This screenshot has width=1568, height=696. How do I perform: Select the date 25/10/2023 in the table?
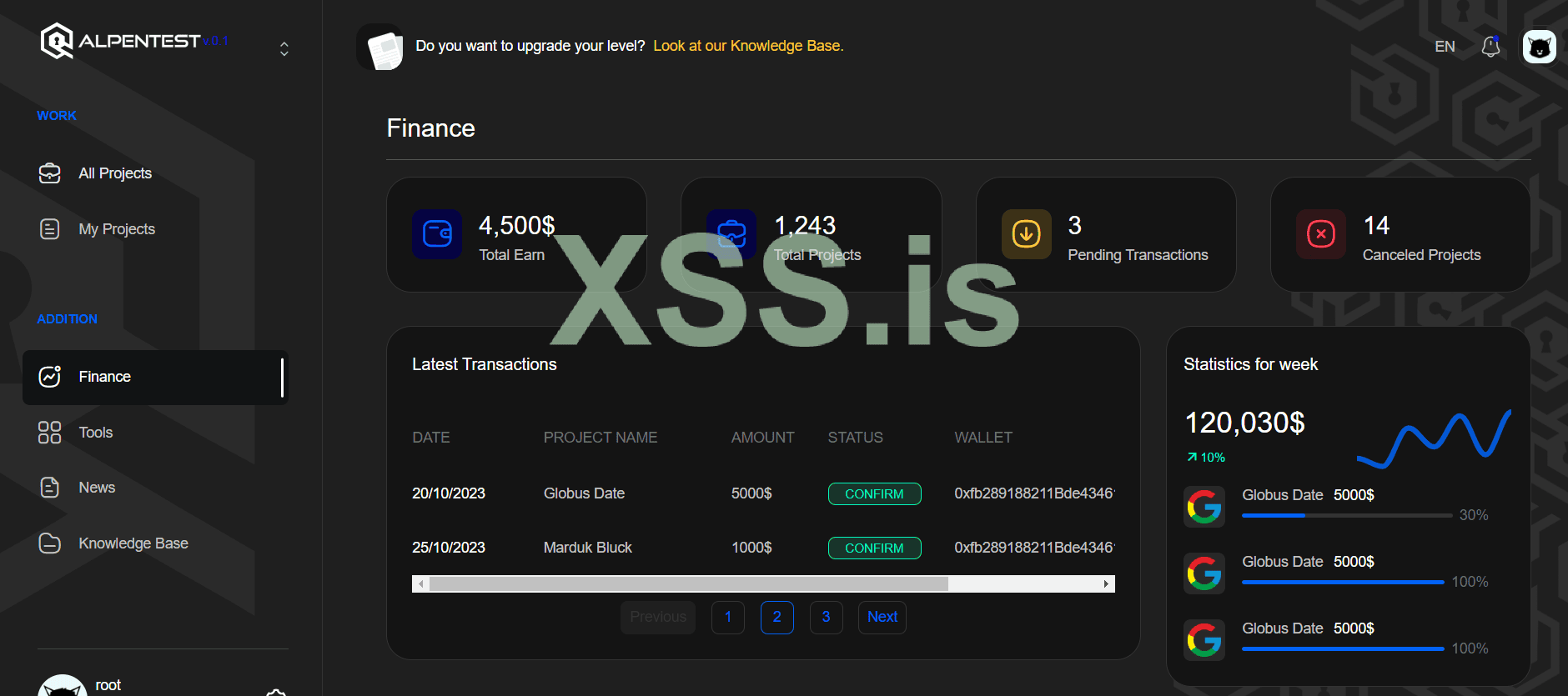[449, 548]
